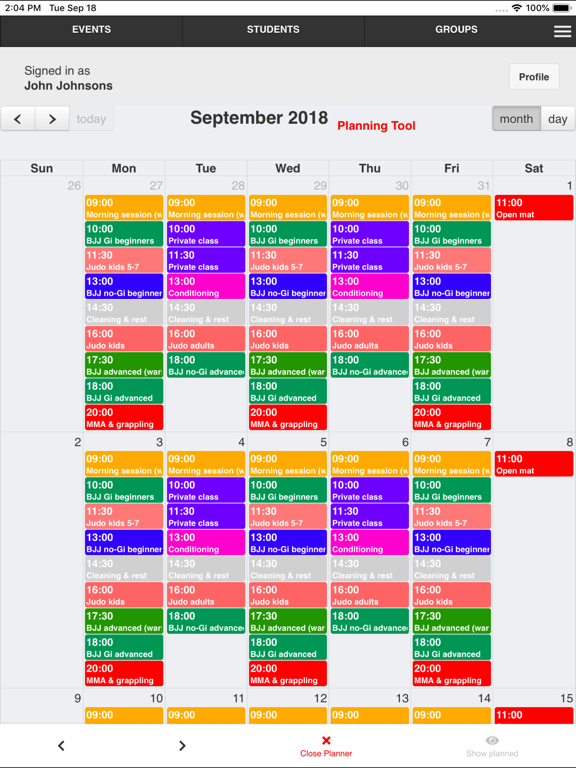
Task: Open Monday 27 BJJ no-Gi beginners 13:00
Action: click(124, 287)
